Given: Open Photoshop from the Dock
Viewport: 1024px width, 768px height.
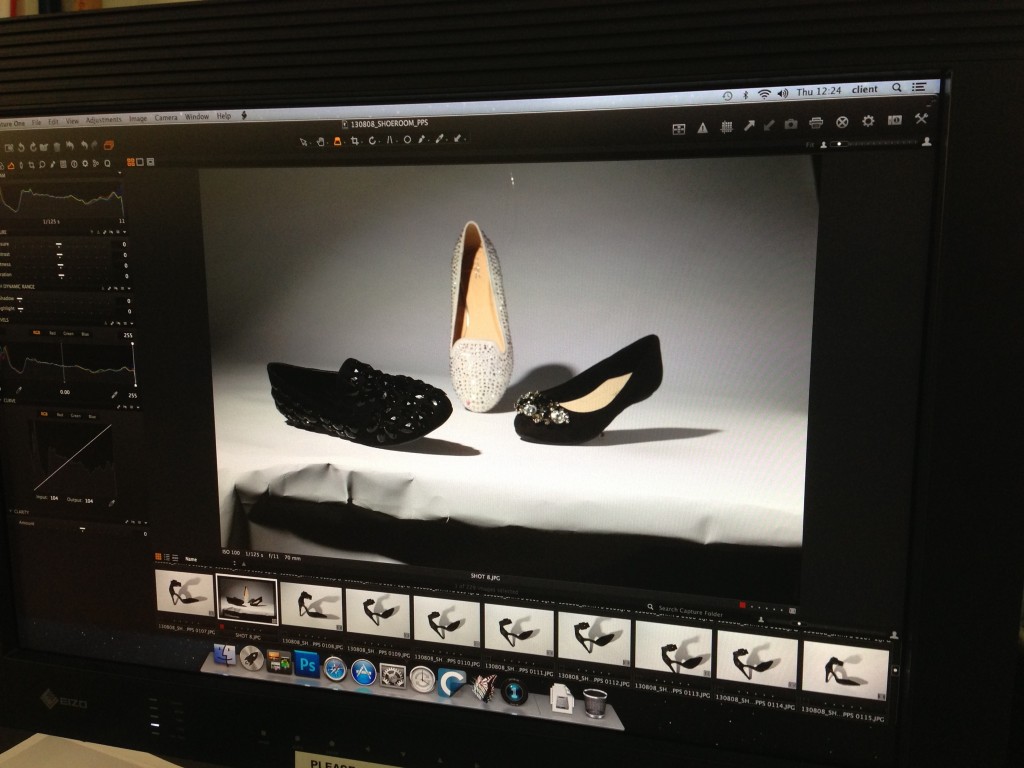Looking at the screenshot, I should [307, 663].
